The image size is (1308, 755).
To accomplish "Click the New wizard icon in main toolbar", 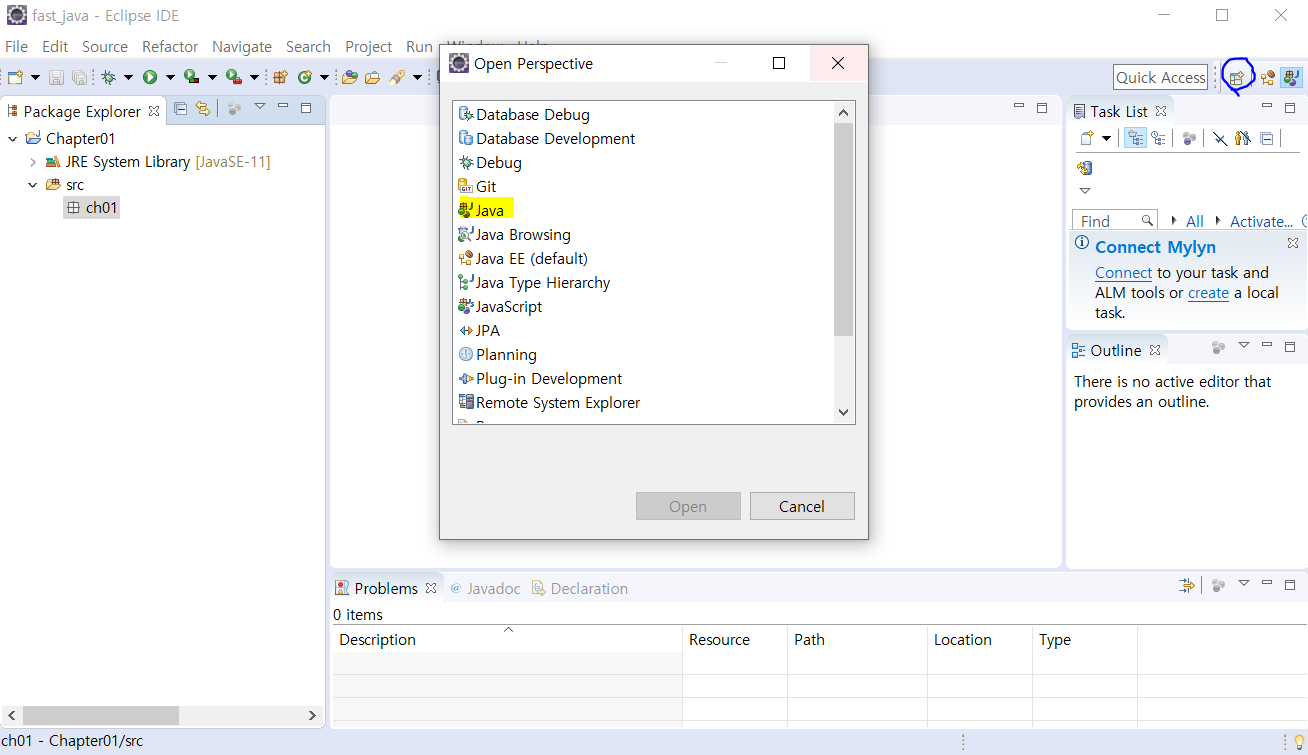I will (x=15, y=77).
